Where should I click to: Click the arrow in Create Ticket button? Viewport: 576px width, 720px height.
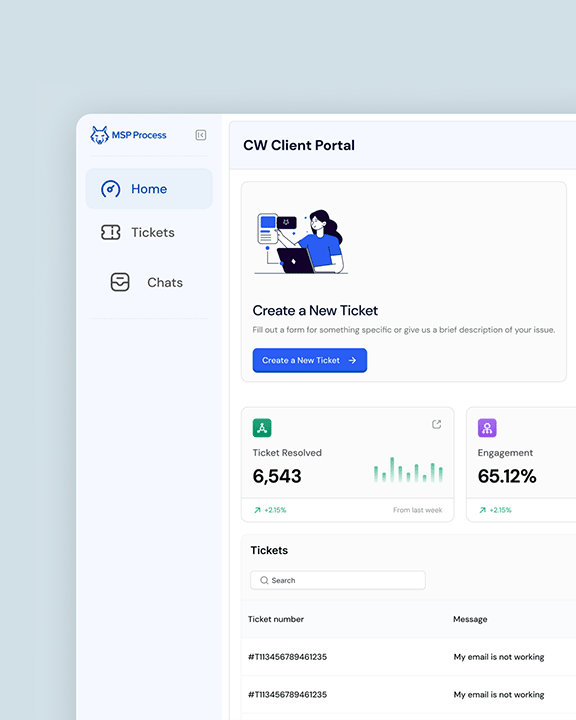pyautogui.click(x=352, y=360)
